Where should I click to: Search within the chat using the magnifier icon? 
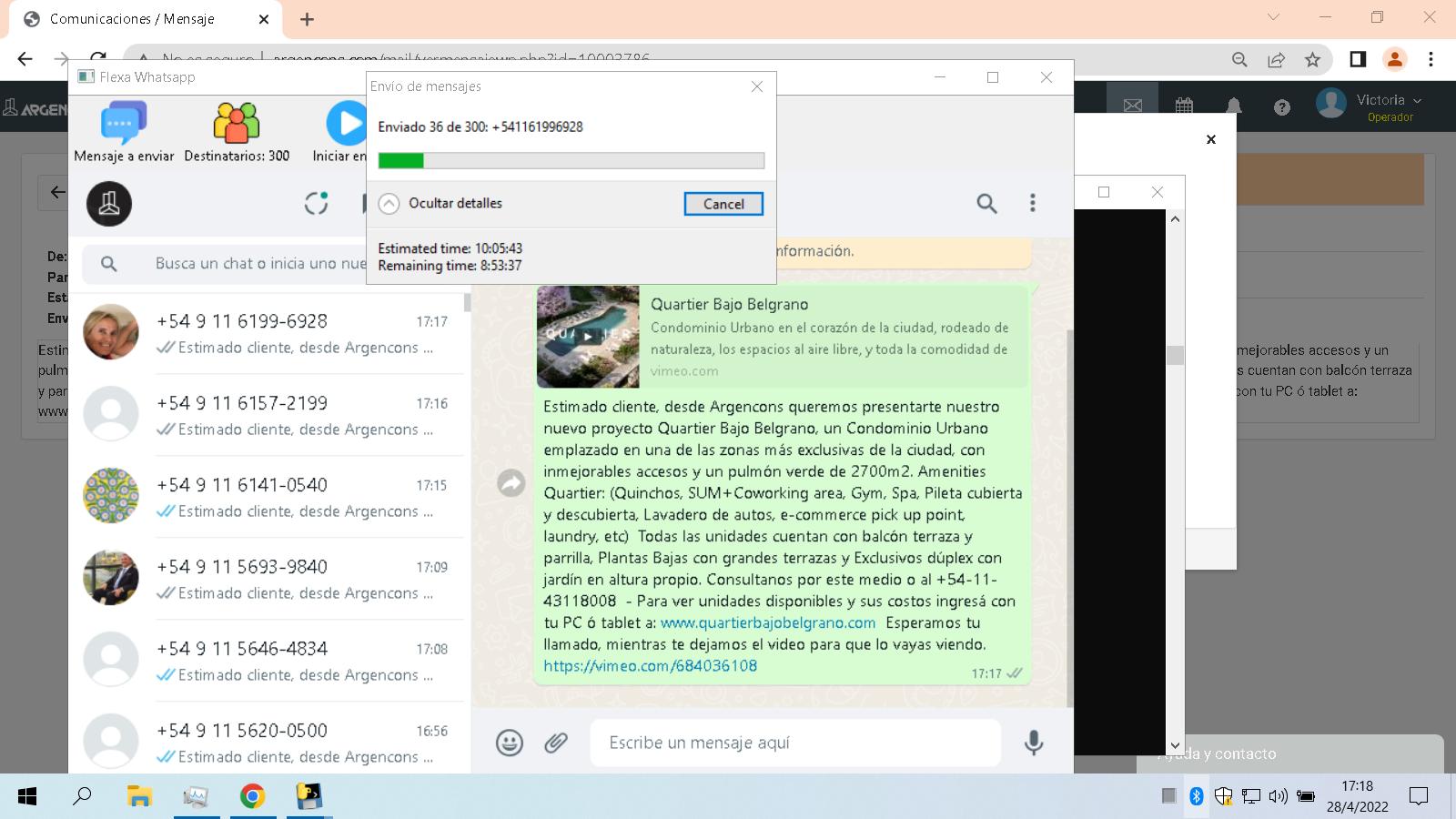click(986, 203)
